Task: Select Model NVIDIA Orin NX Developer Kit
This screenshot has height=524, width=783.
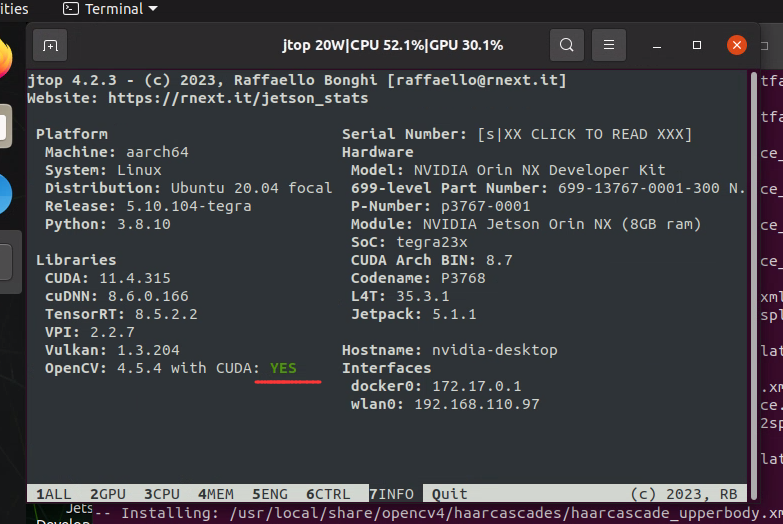Action: click(x=540, y=170)
